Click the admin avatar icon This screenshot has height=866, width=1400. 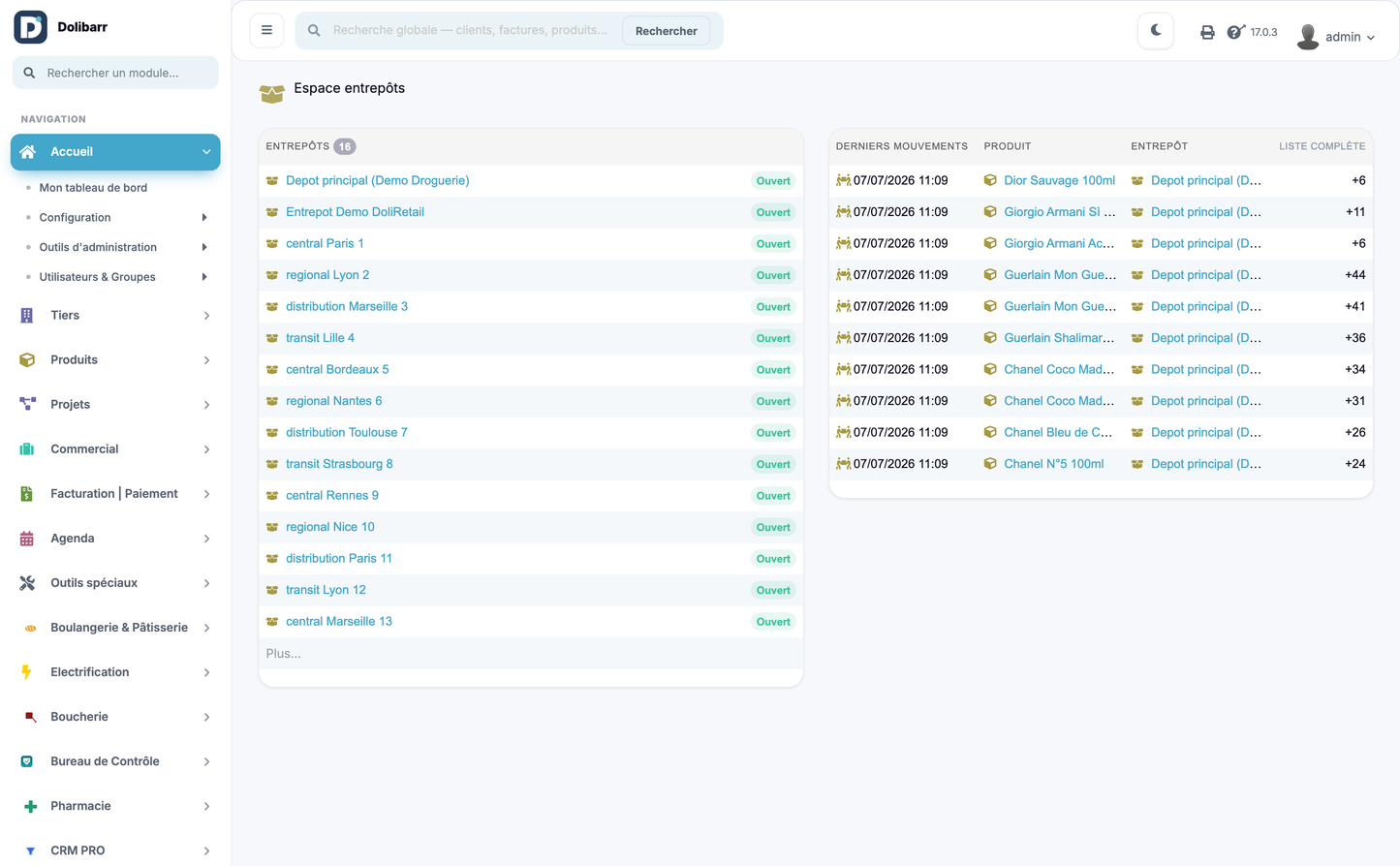[x=1308, y=37]
